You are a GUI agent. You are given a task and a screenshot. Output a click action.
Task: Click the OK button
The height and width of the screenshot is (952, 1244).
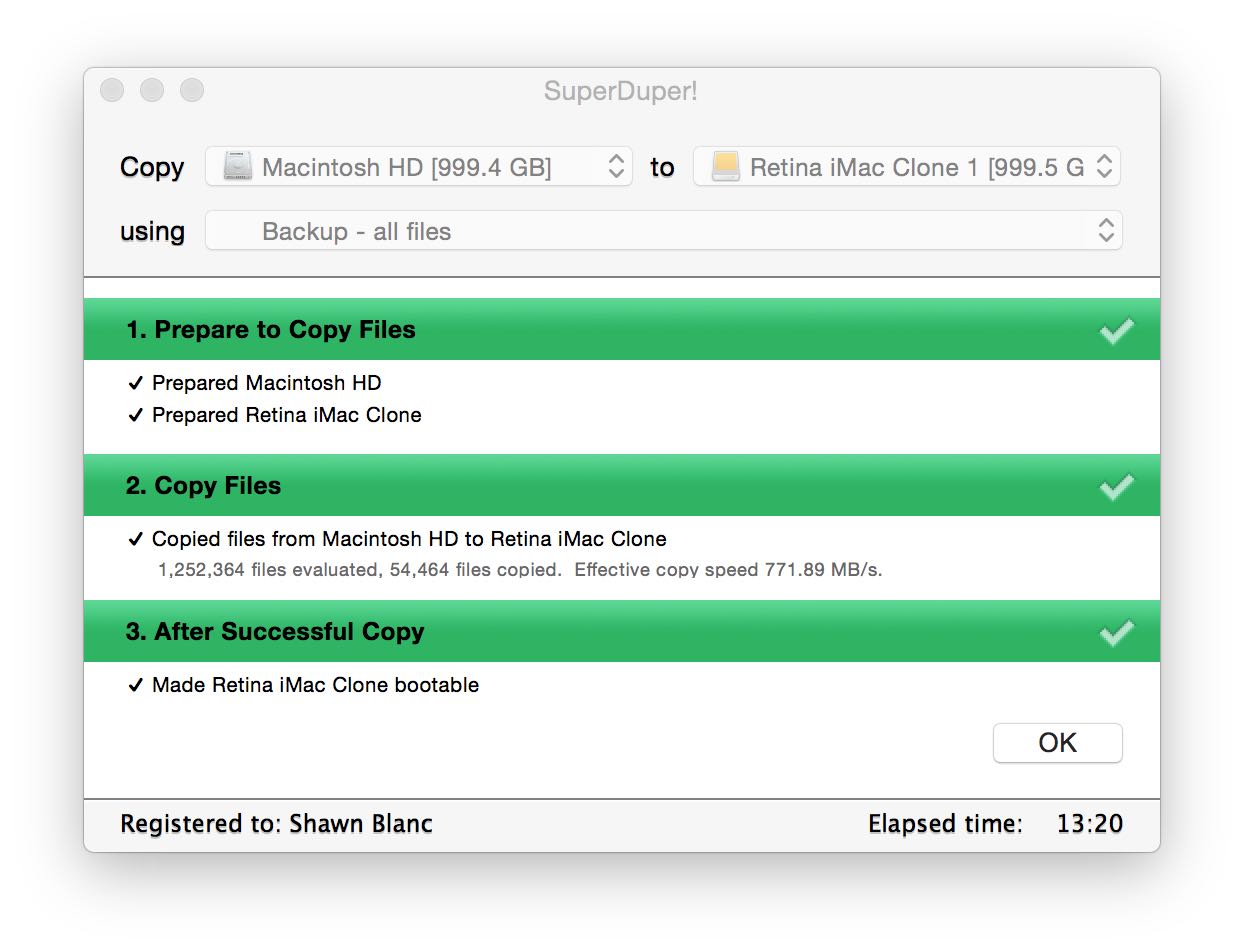(1057, 743)
